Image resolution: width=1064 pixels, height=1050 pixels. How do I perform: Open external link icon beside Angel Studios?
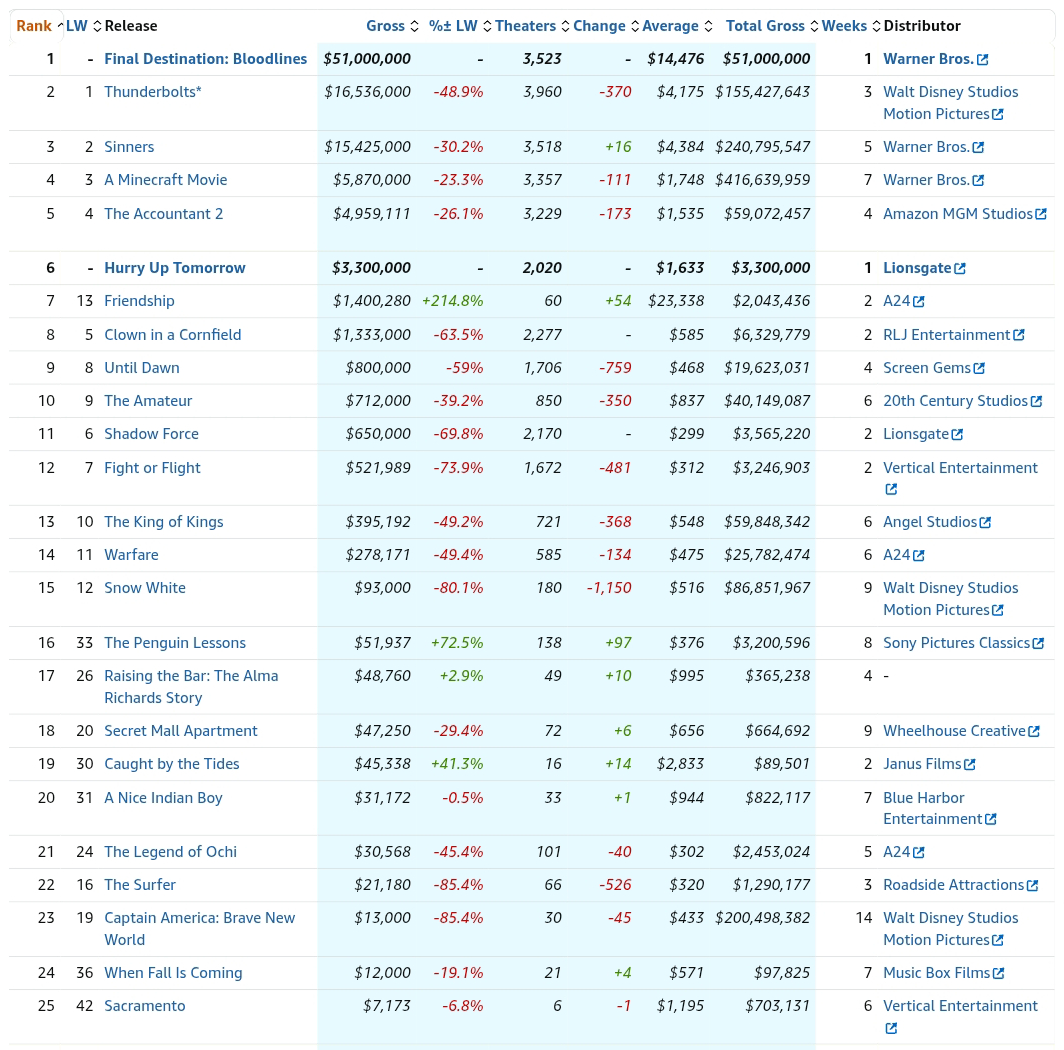coord(985,523)
